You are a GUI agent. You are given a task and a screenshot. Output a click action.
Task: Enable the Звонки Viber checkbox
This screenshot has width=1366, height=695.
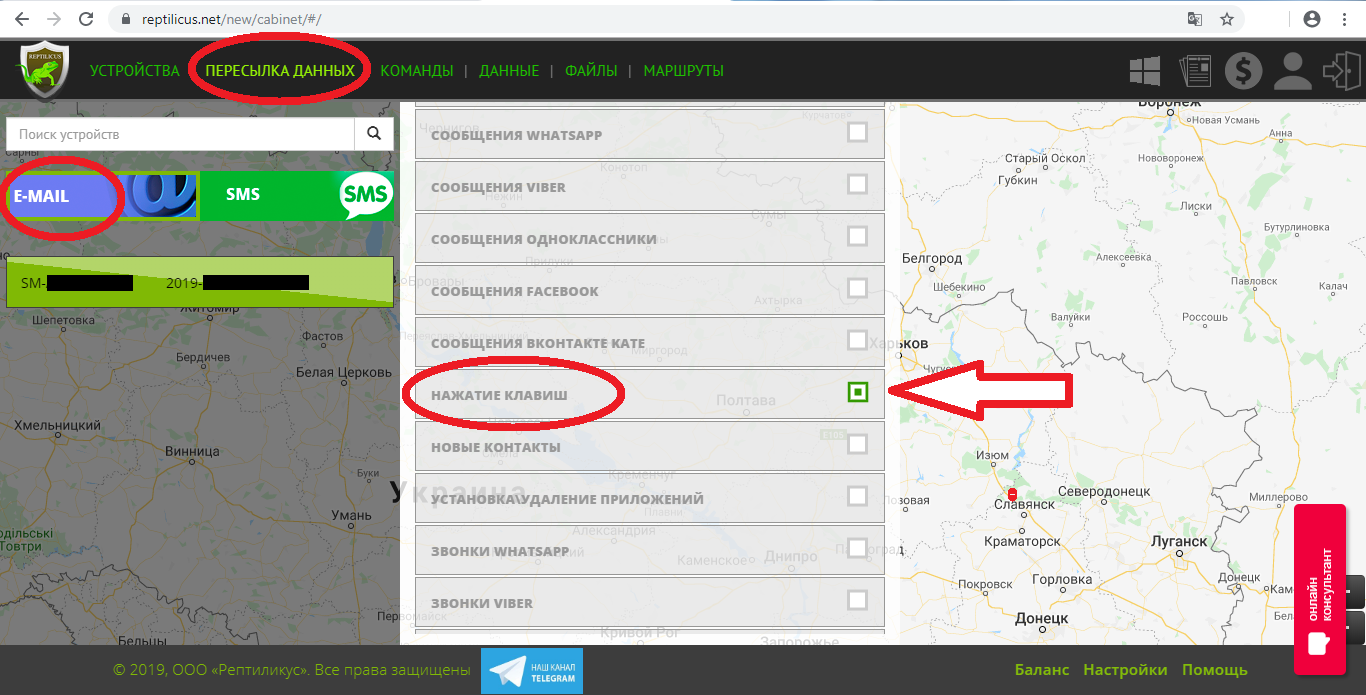857,600
